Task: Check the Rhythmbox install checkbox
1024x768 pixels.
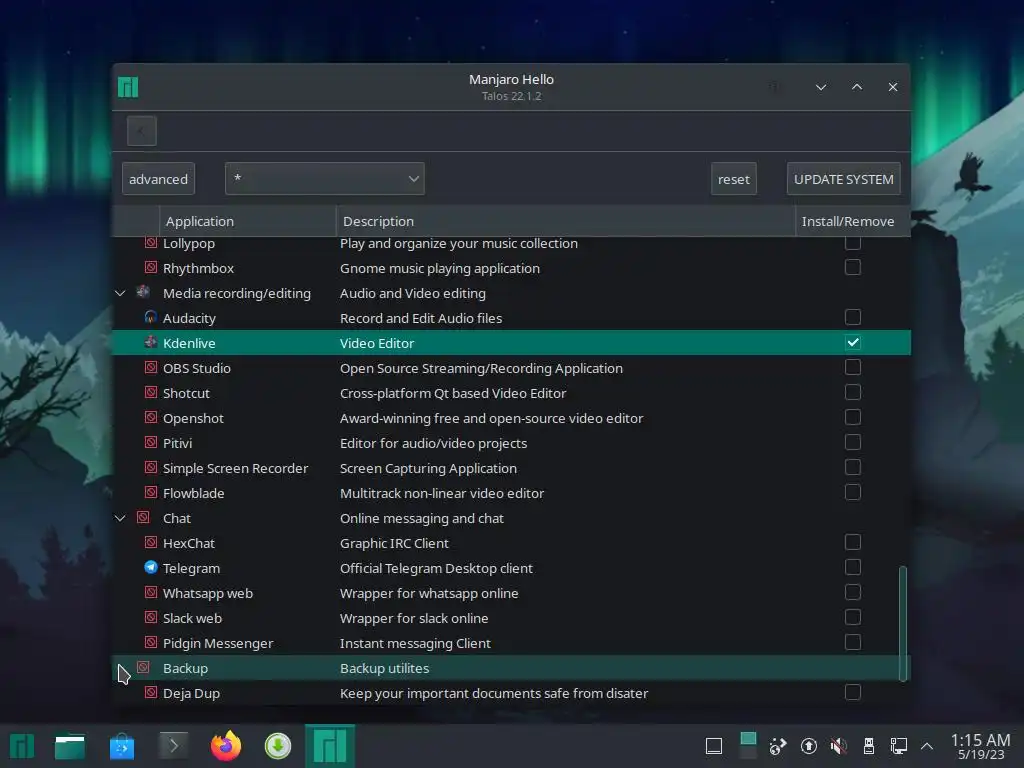Action: pos(852,267)
